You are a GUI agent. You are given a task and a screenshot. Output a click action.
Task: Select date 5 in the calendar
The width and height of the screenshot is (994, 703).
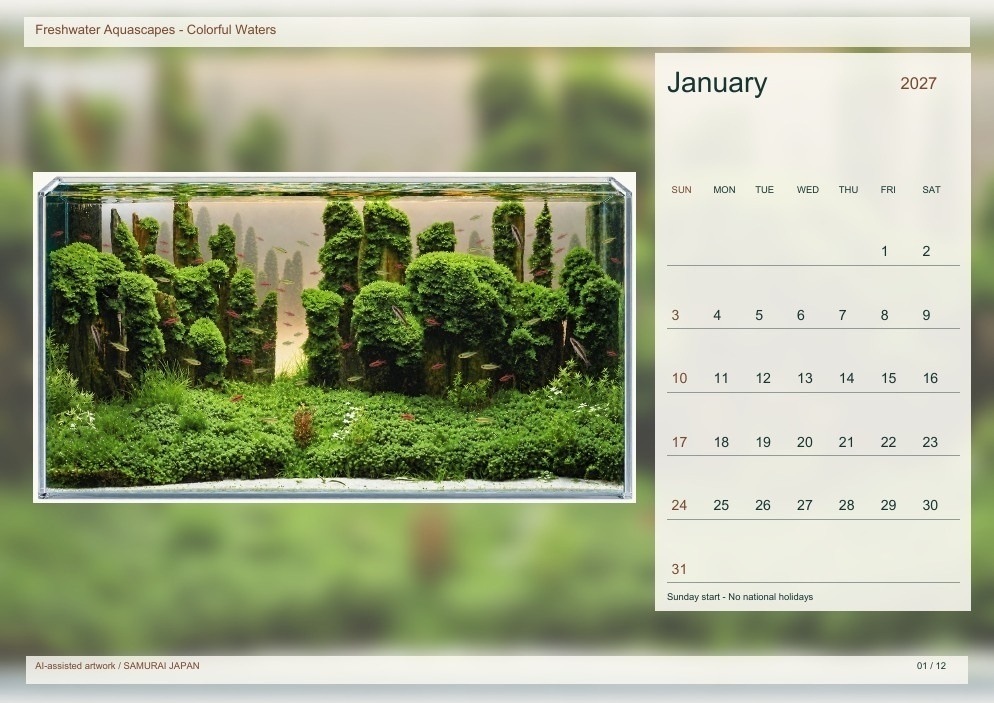click(x=759, y=315)
